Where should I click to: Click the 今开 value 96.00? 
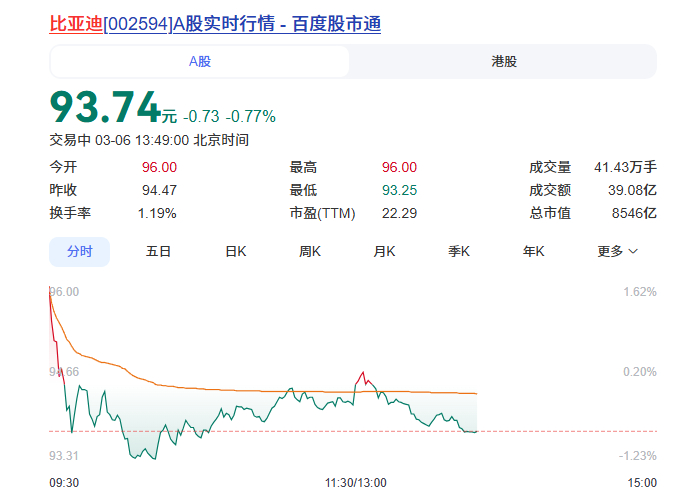(159, 167)
